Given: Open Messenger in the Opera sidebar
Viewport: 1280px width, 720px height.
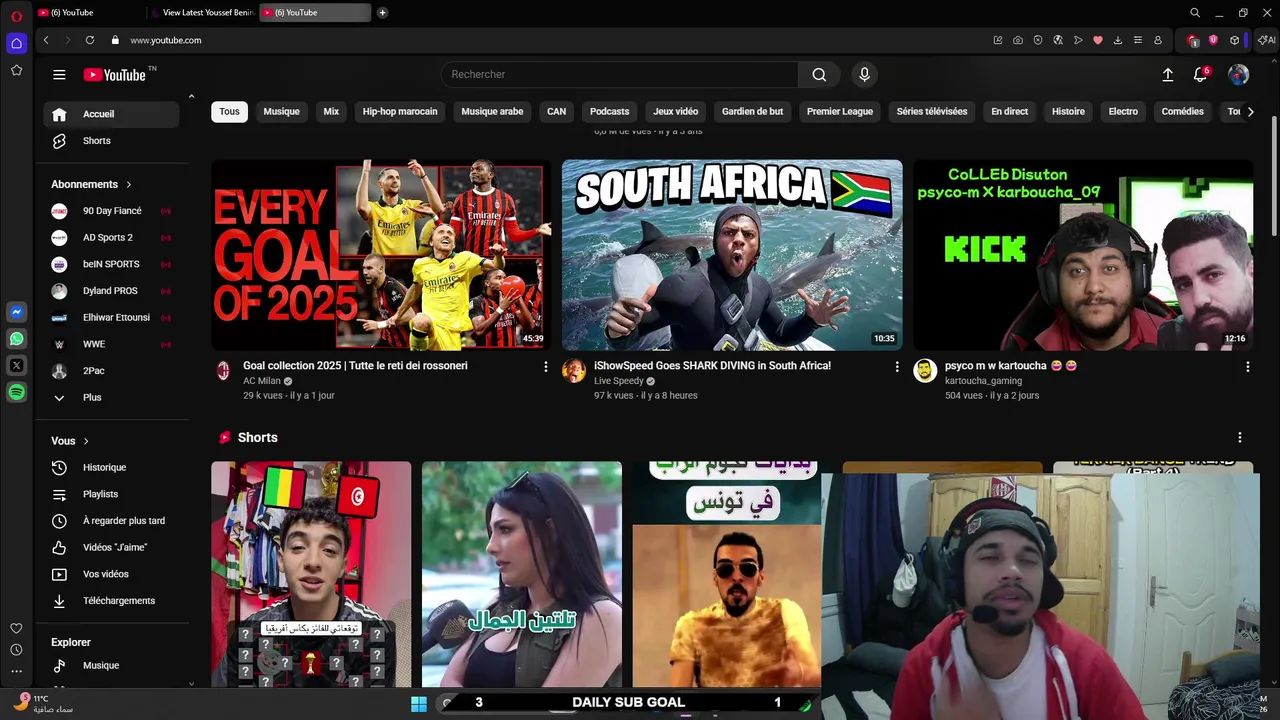Looking at the screenshot, I should [16, 312].
